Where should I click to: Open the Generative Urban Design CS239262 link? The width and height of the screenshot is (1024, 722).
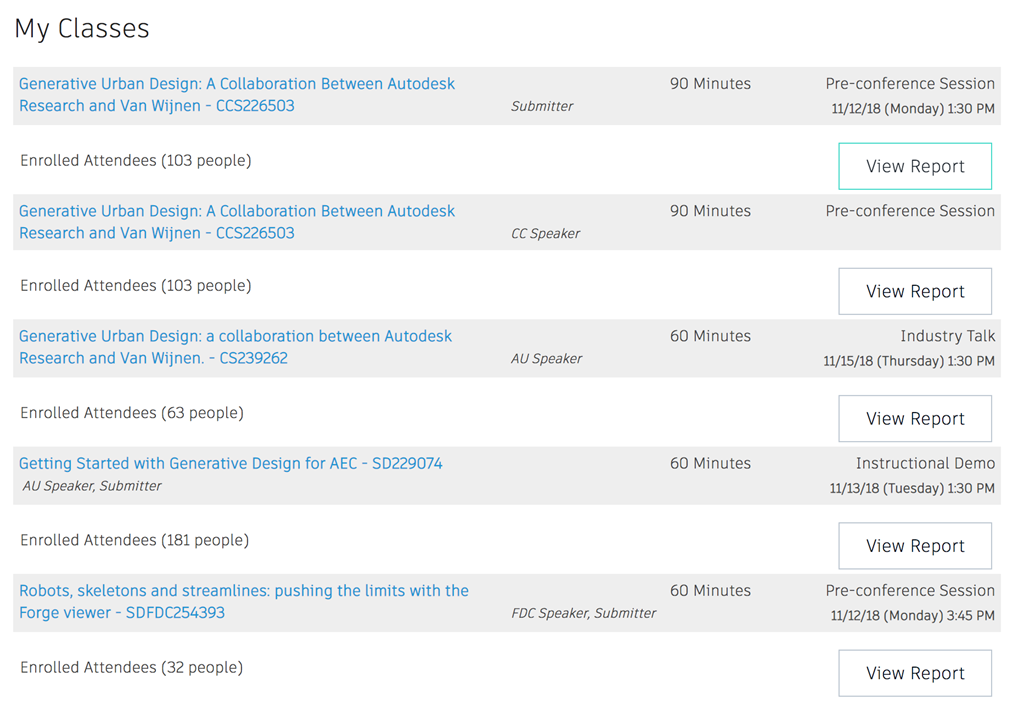coord(235,336)
